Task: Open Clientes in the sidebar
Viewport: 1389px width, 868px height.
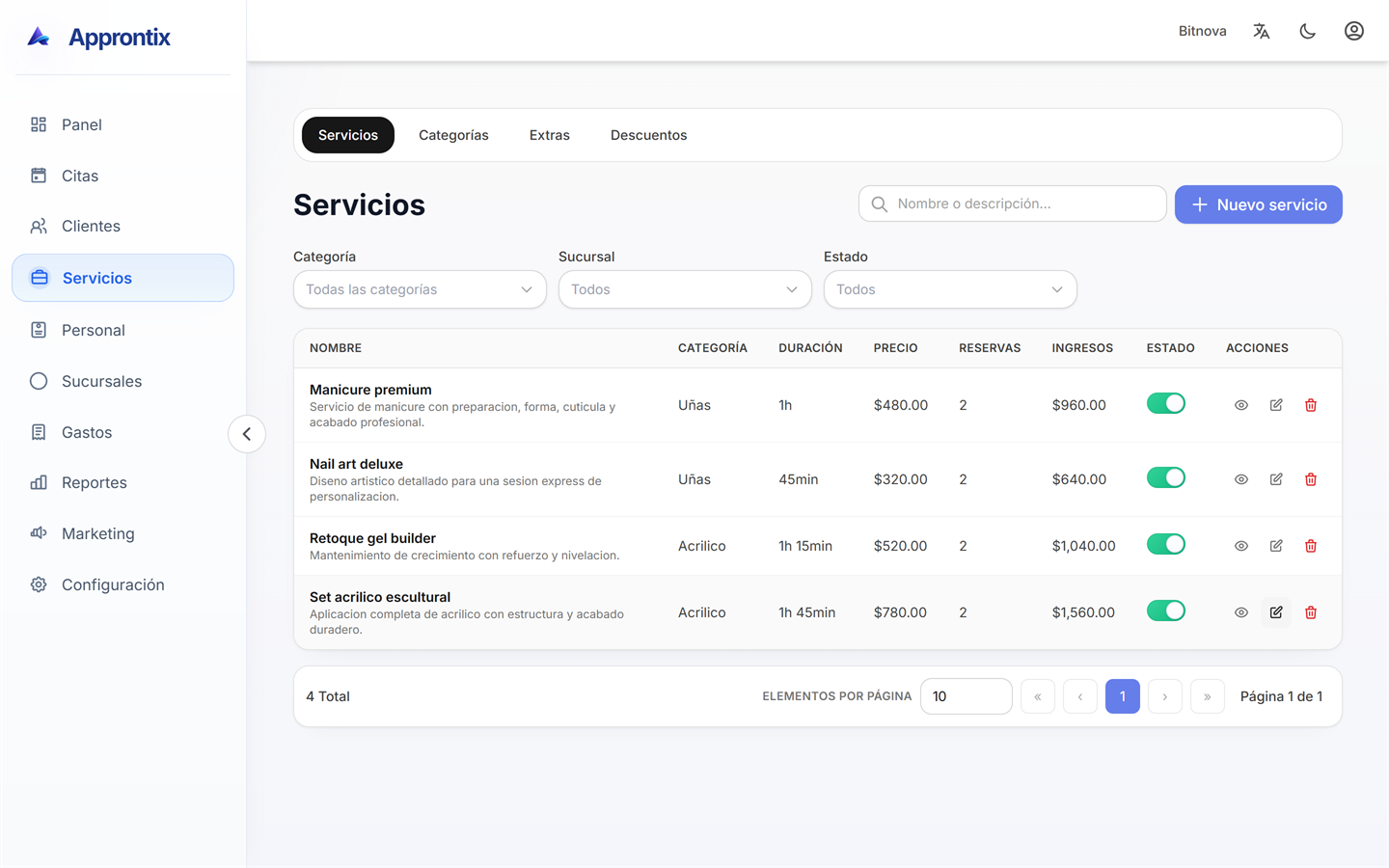Action: (x=123, y=226)
